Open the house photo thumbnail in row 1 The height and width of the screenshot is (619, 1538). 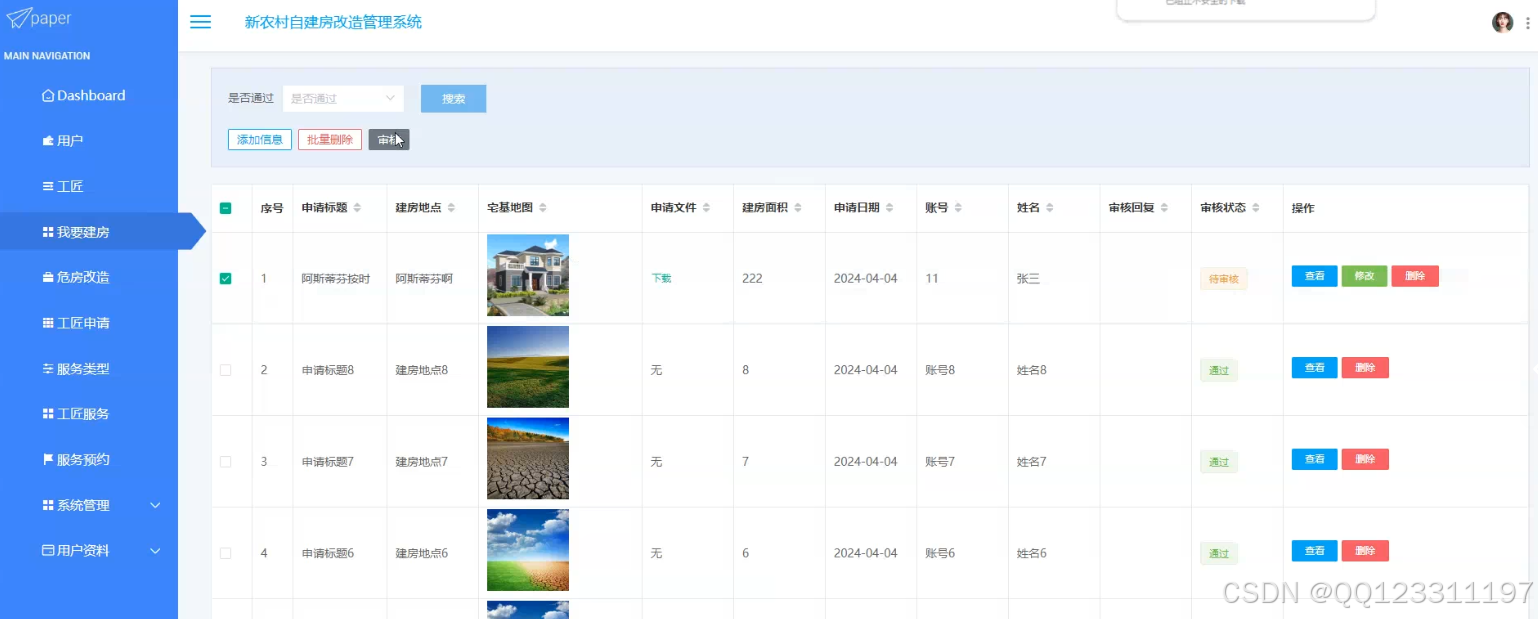pyautogui.click(x=528, y=275)
